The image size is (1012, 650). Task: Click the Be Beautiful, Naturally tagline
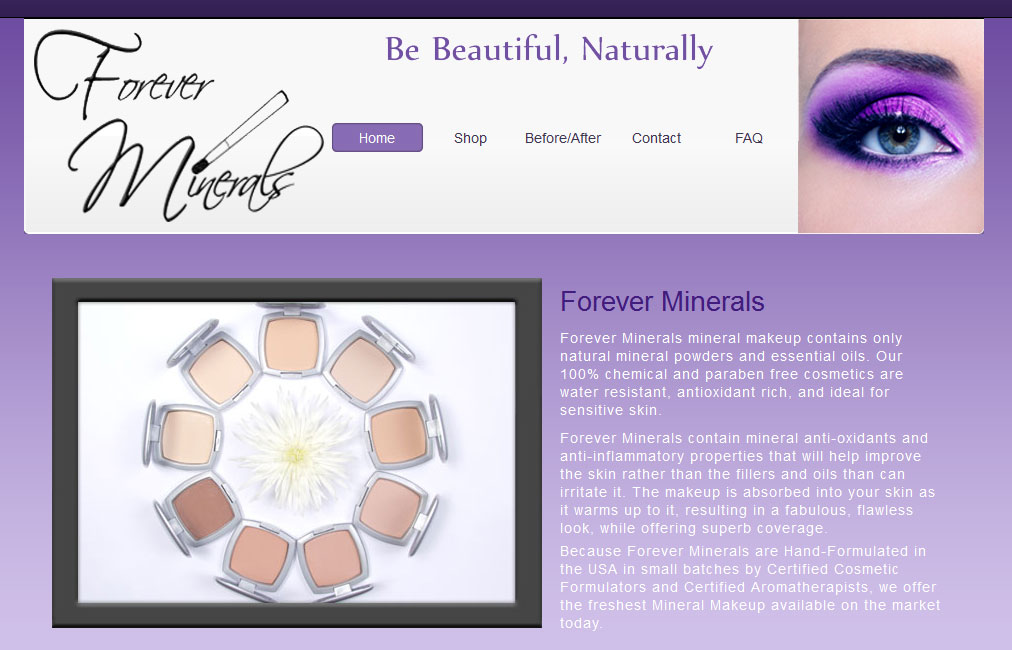click(x=549, y=50)
